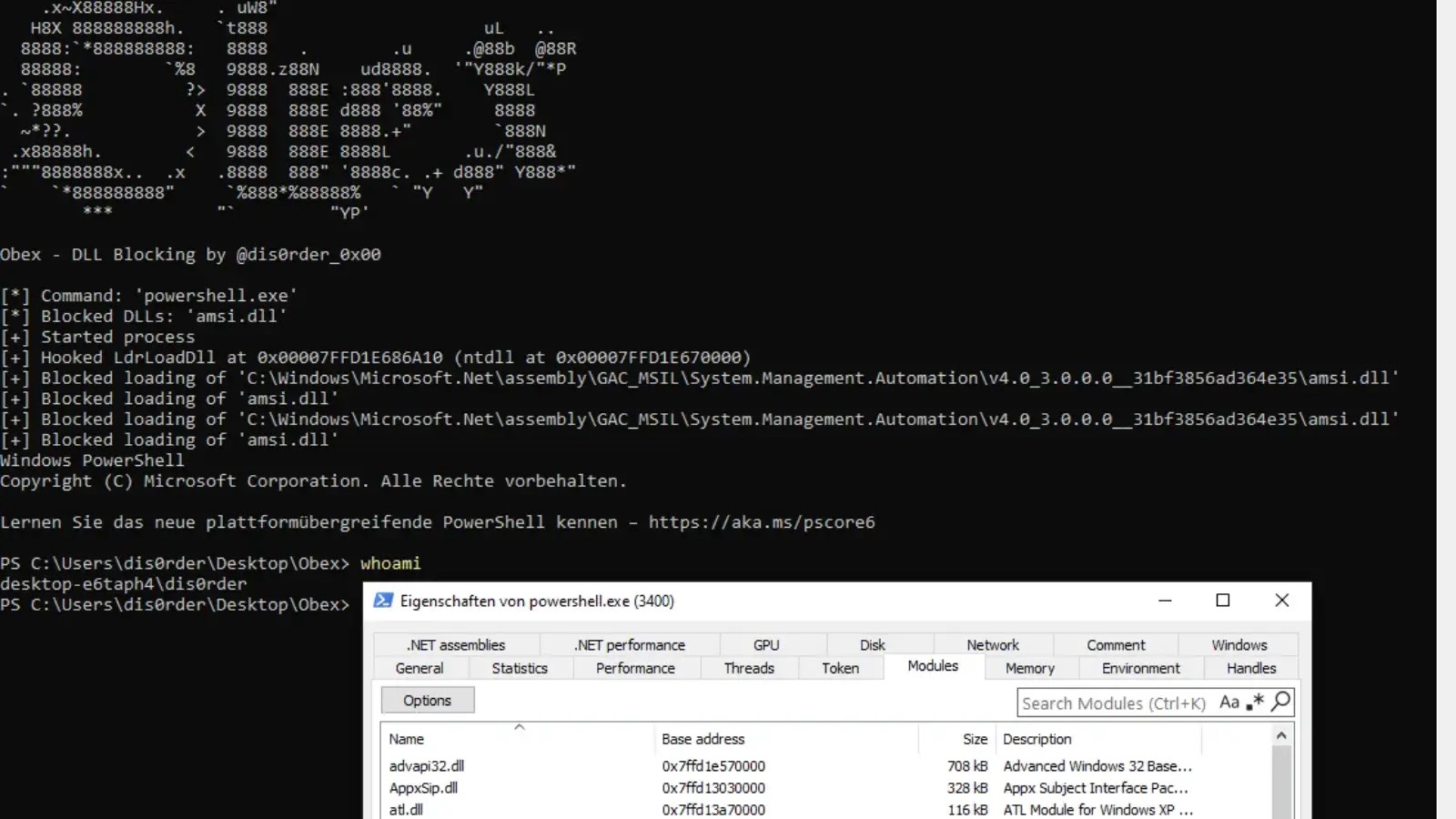Image resolution: width=1456 pixels, height=819 pixels.
Task: Switch to the Threads tab
Action: coord(748,668)
